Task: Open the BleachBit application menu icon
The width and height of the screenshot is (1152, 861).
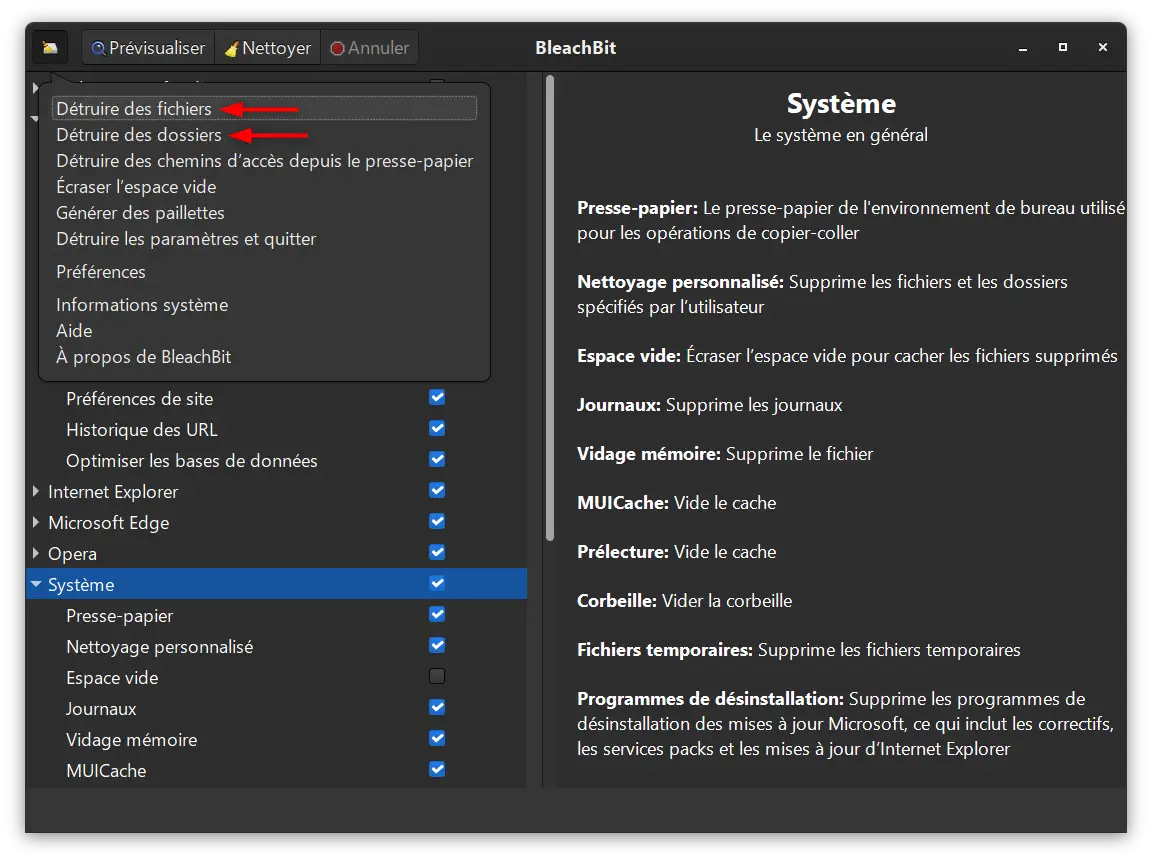Action: coord(50,48)
